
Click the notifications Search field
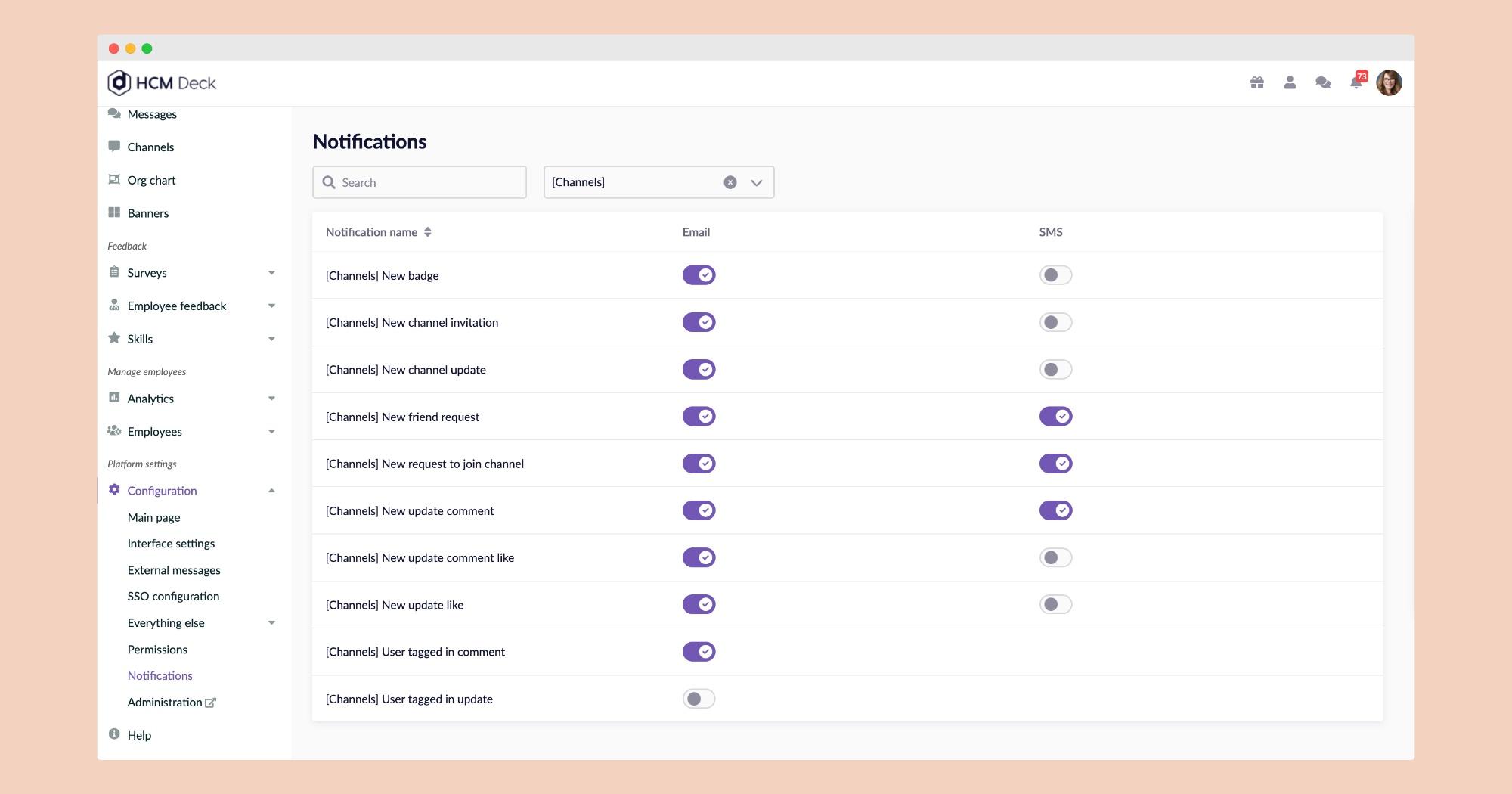(420, 182)
